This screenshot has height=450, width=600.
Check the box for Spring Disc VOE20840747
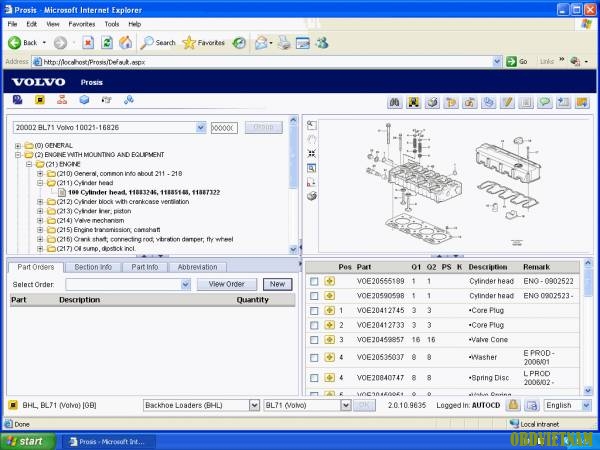(x=314, y=378)
